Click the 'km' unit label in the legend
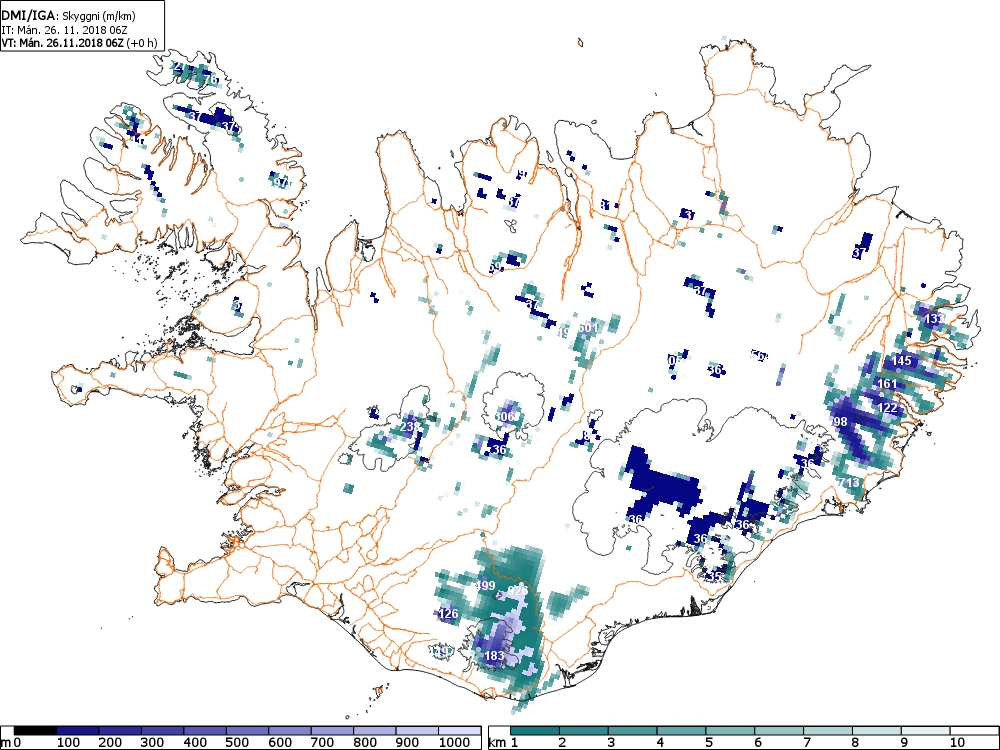This screenshot has height=750, width=1000. [x=497, y=742]
